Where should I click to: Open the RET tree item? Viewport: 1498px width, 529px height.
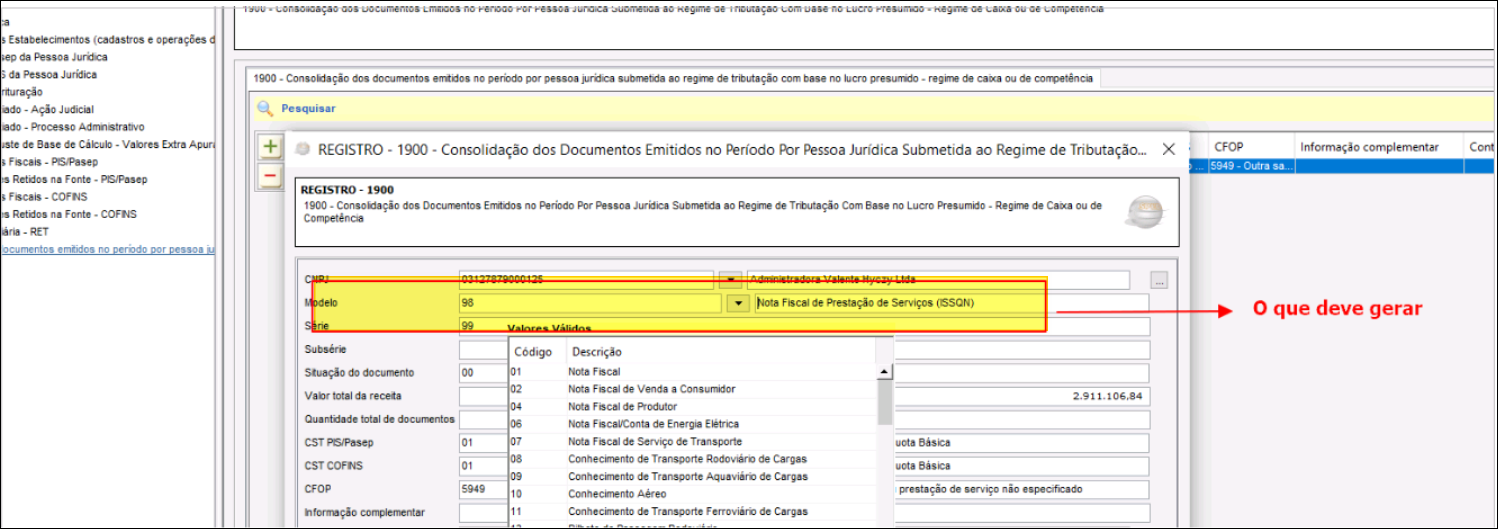point(24,232)
